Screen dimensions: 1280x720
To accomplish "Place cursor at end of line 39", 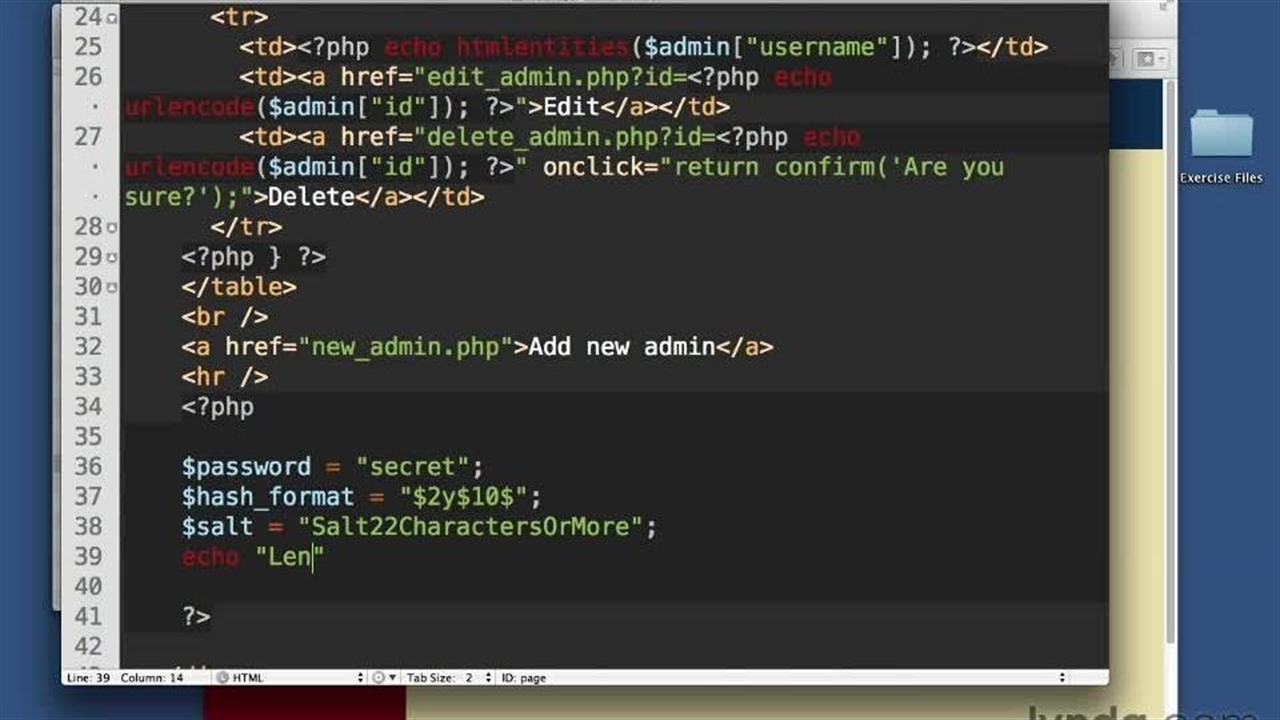I will coord(326,557).
